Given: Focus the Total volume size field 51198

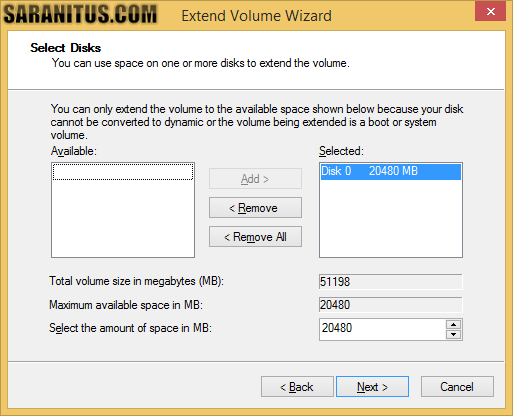Looking at the screenshot, I should [391, 282].
